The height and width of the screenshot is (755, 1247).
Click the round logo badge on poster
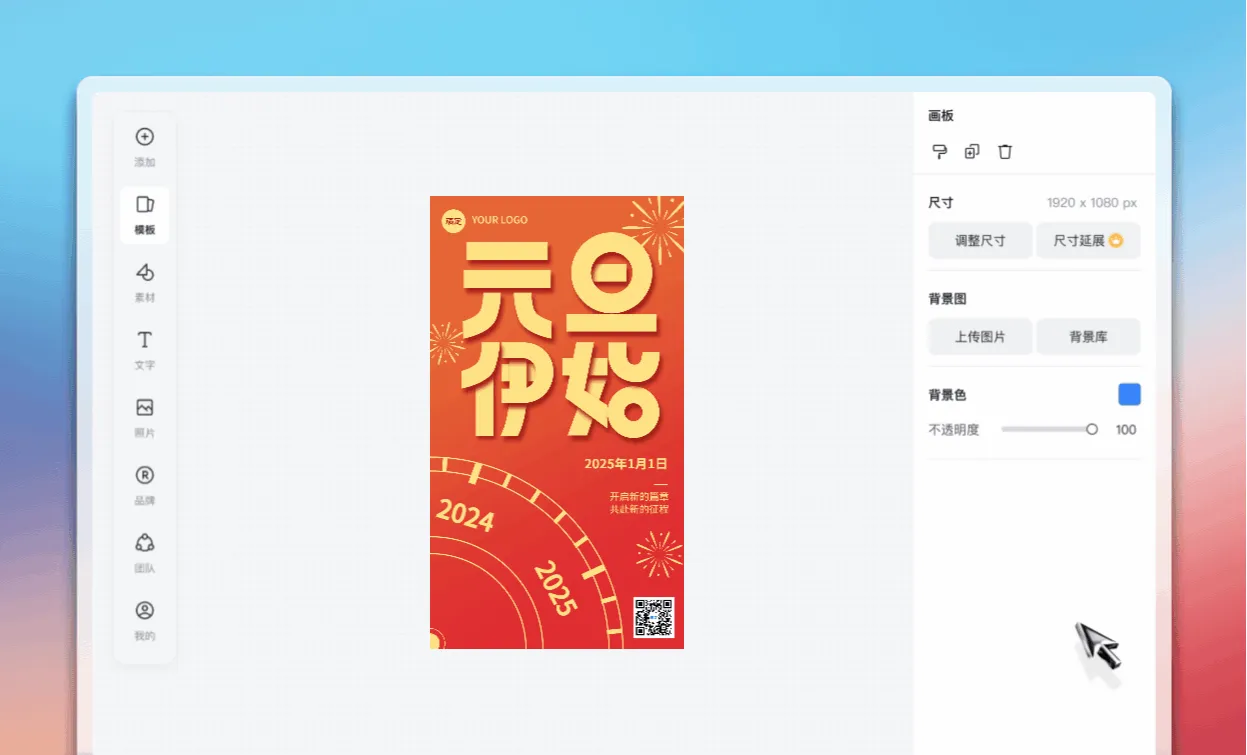(x=454, y=220)
